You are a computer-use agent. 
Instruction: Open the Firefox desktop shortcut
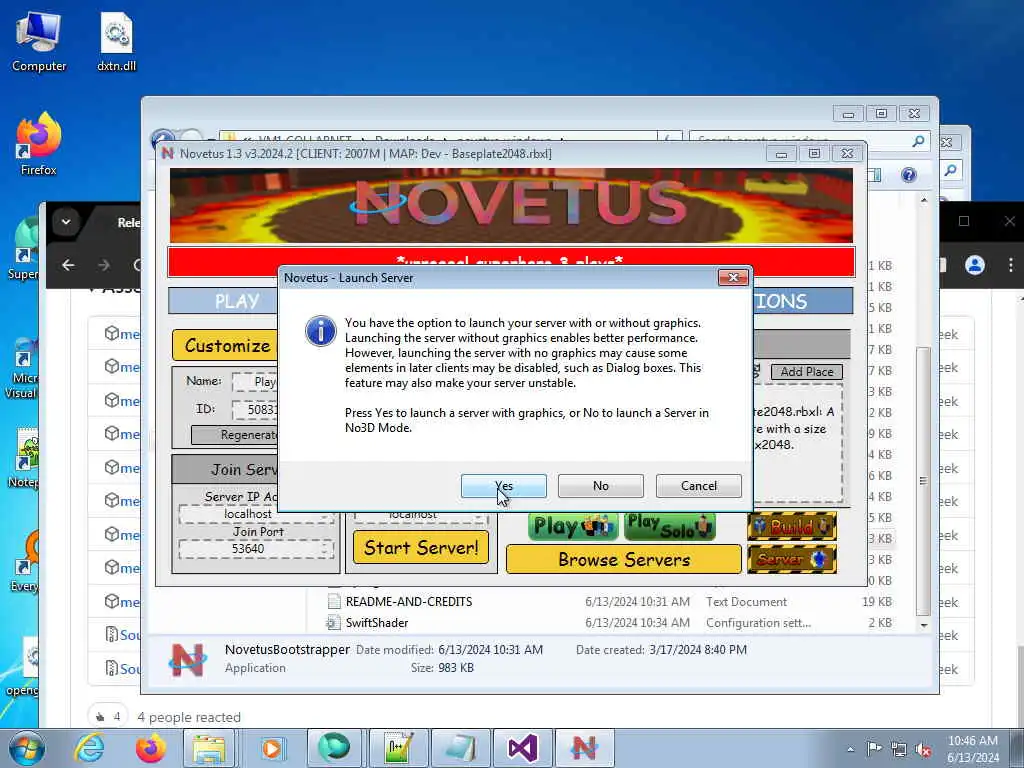pyautogui.click(x=39, y=144)
